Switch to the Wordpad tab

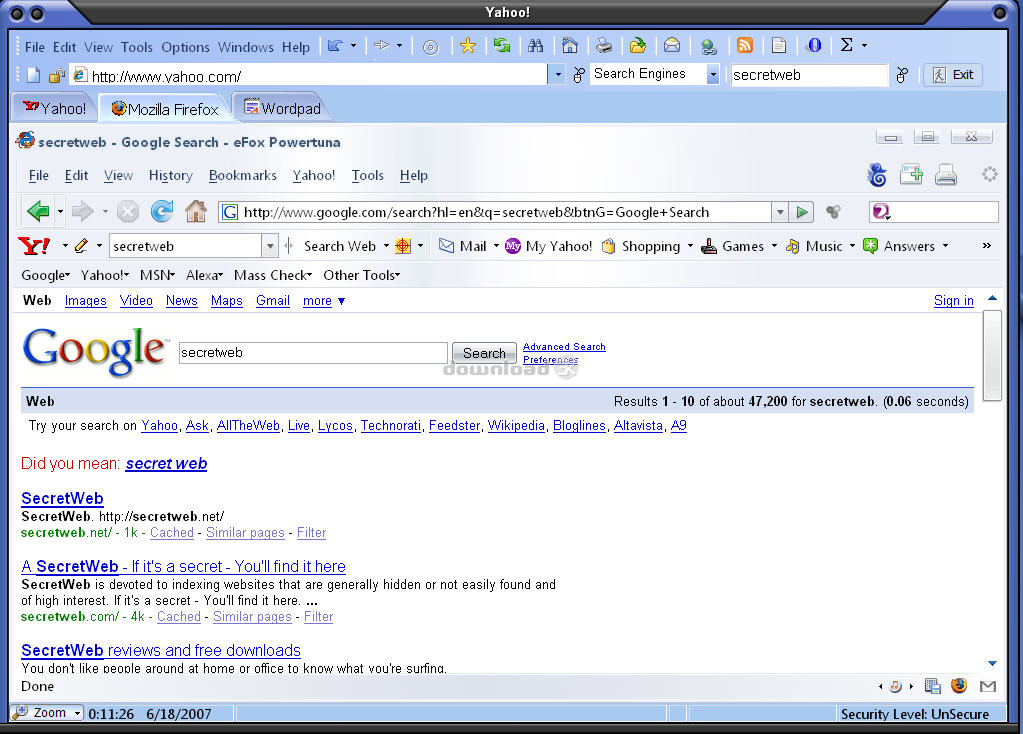coord(283,108)
